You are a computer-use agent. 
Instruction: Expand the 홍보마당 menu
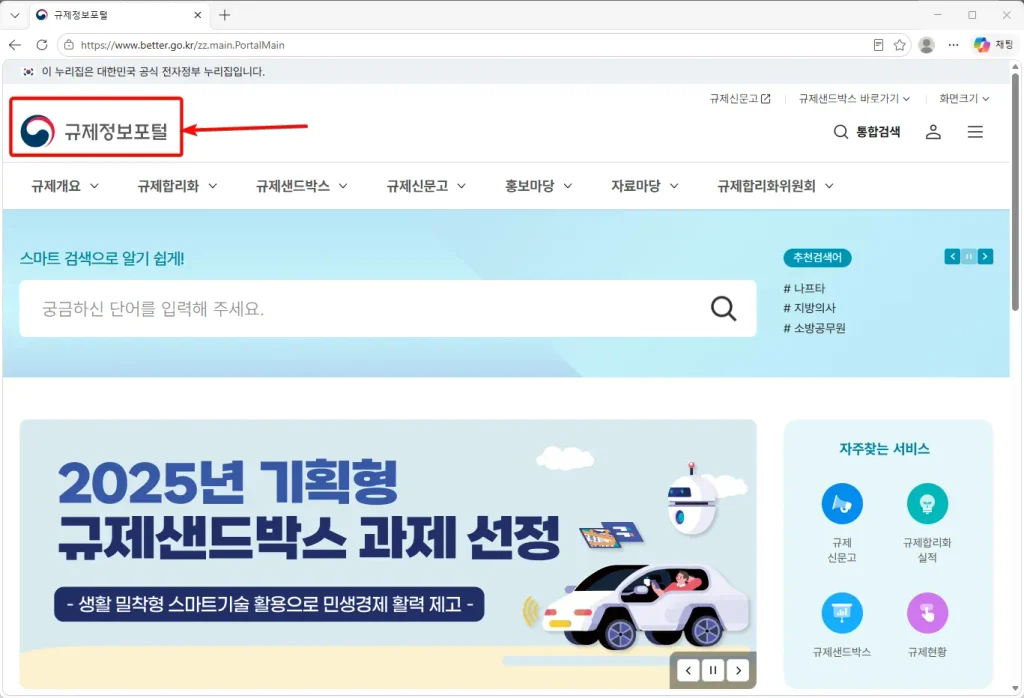point(539,186)
